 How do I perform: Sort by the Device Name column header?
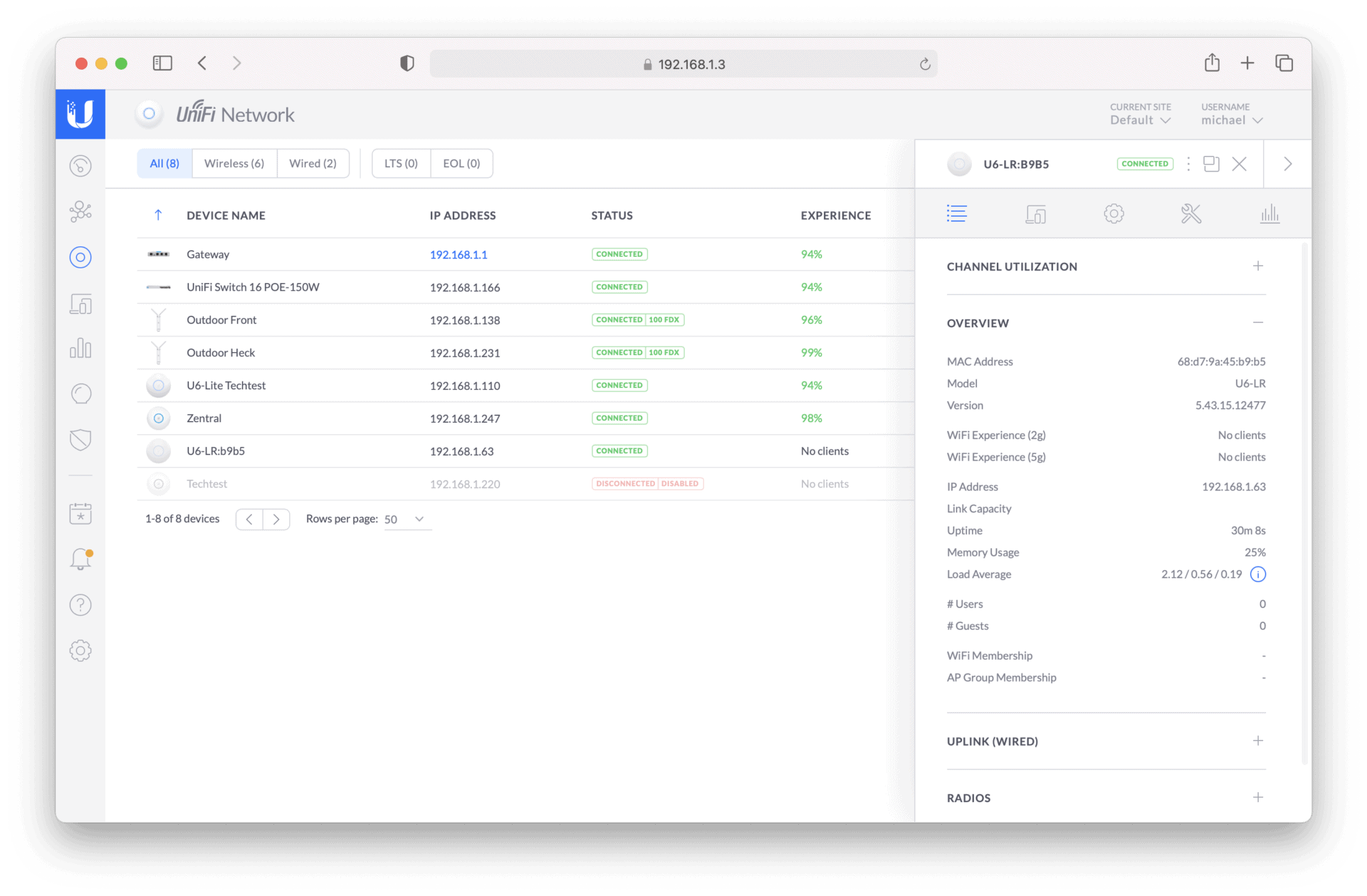click(226, 216)
